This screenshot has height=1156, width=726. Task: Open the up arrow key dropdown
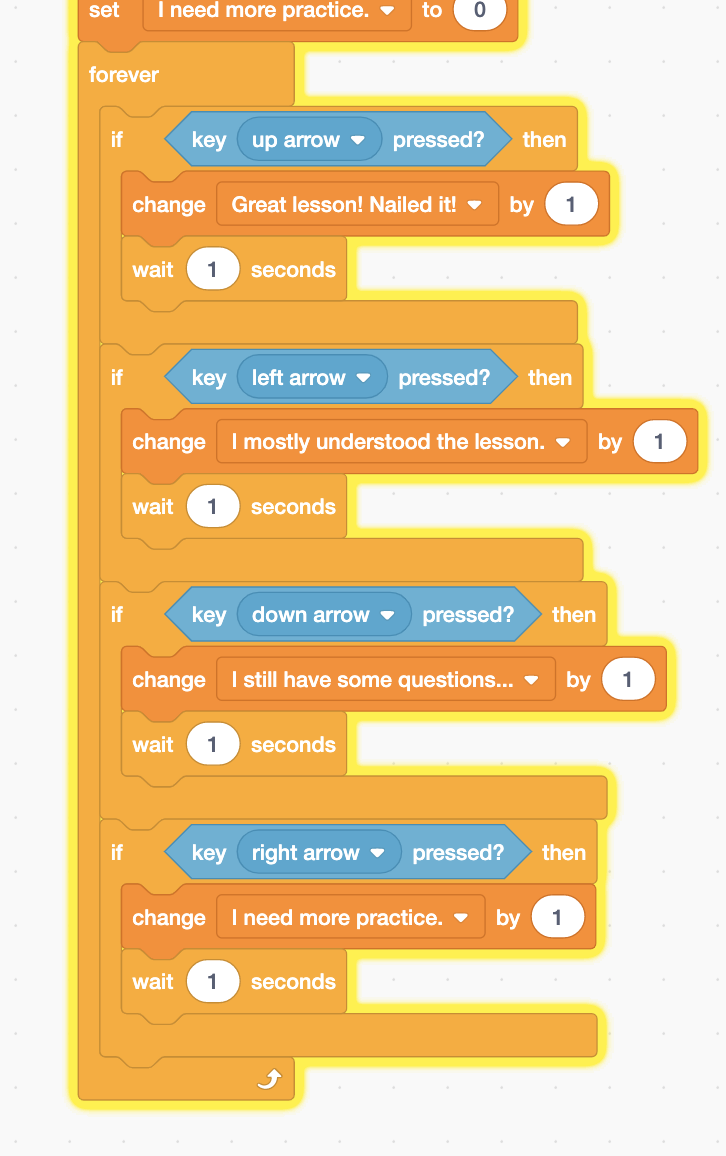pos(358,141)
